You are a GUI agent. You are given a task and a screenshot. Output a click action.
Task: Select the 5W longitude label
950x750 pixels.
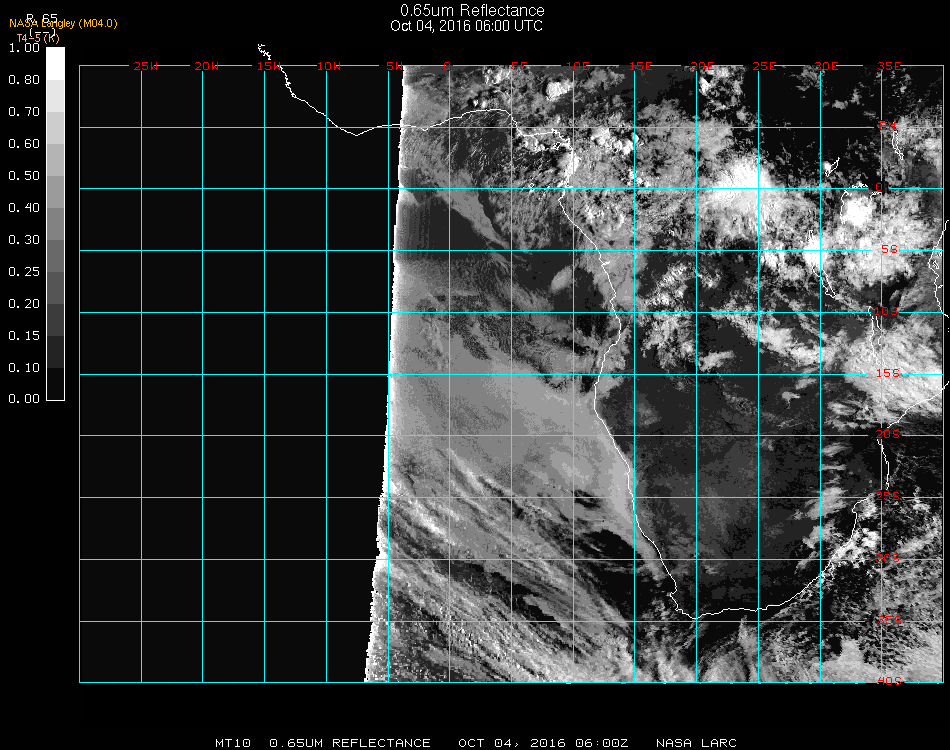(394, 66)
